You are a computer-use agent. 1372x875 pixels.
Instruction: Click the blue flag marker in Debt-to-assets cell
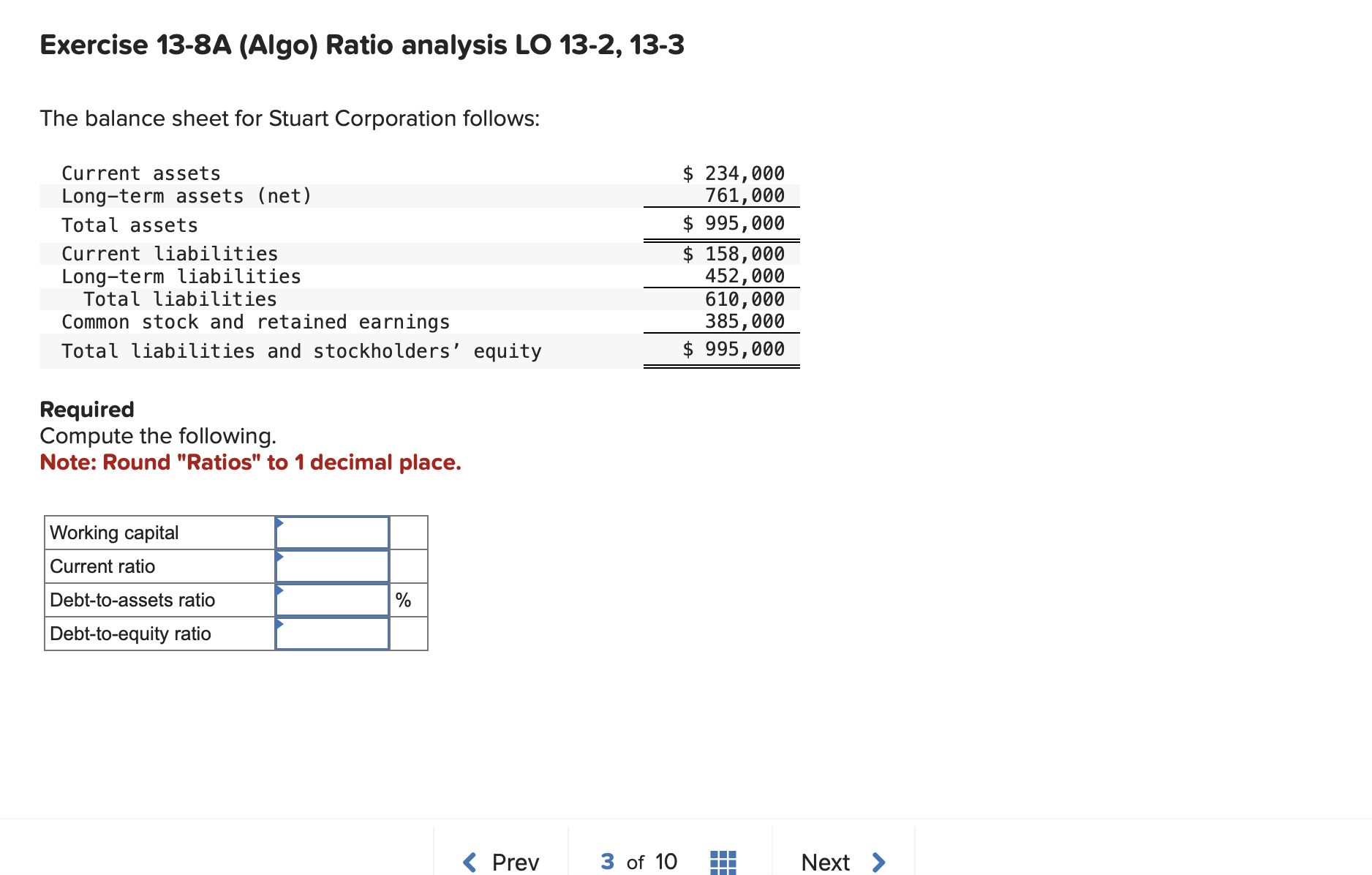point(279,591)
